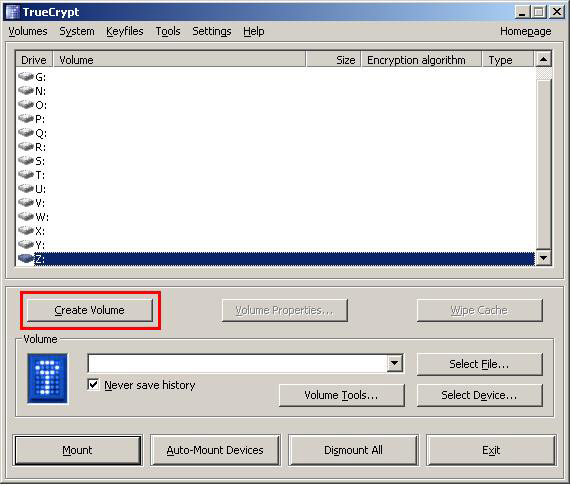Viewport: 570px width, 486px height.
Task: Select the W: drive slot icon
Action: [26, 216]
